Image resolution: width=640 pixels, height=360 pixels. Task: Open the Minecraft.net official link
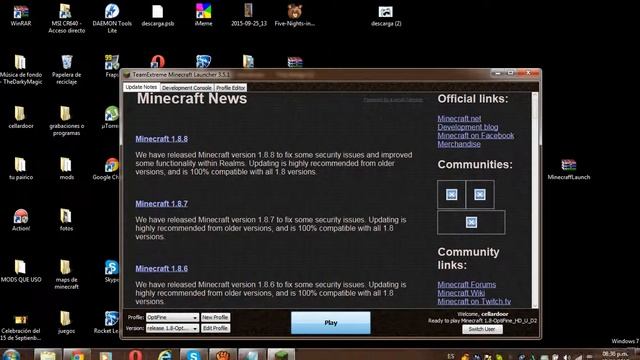point(459,118)
